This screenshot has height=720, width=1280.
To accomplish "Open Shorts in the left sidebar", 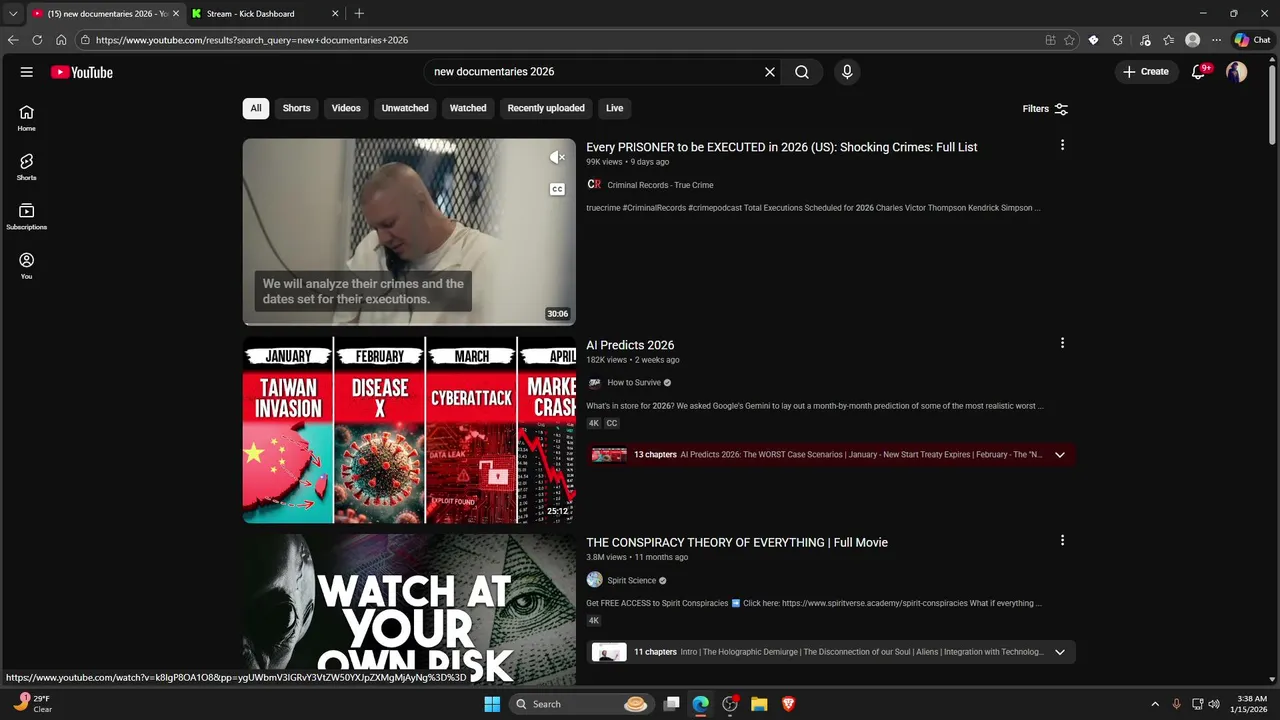I will pos(27,167).
